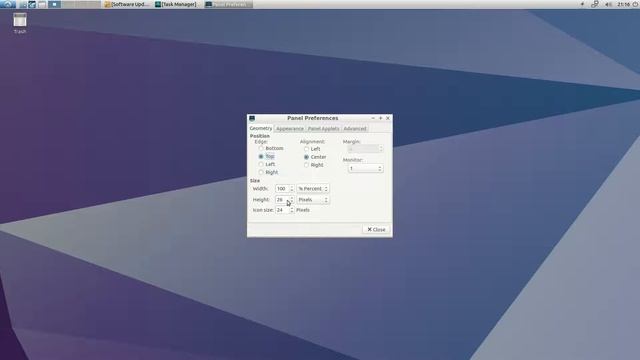Open the Advanced tab

coord(355,129)
